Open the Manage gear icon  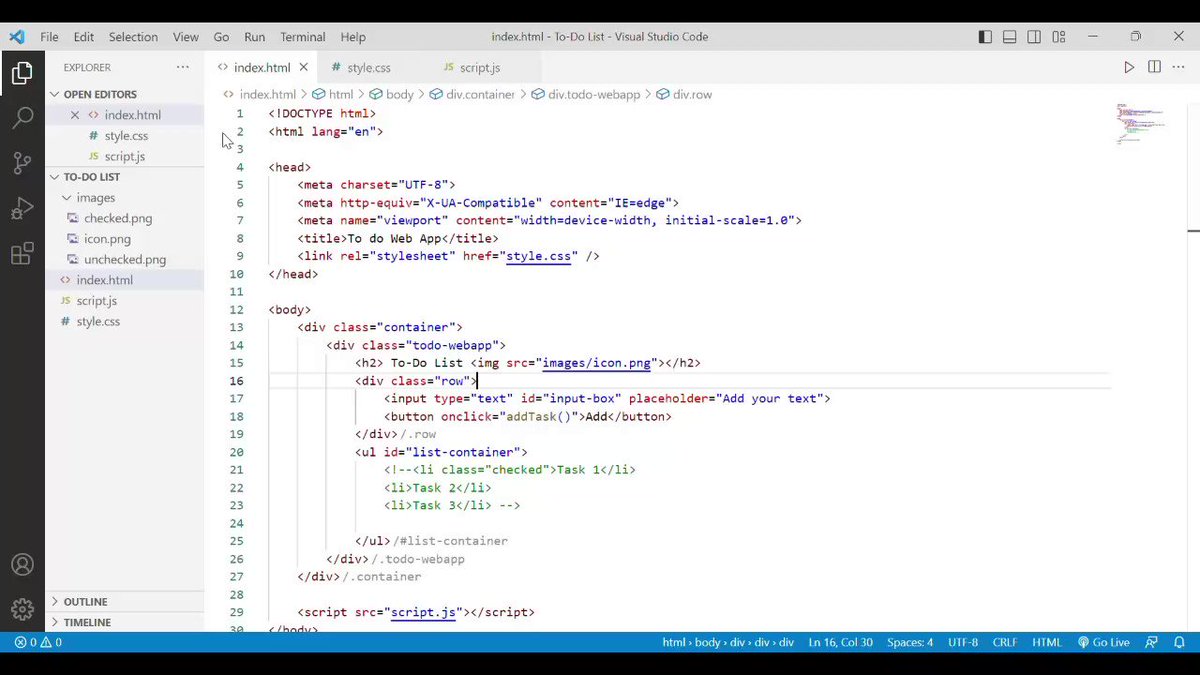click(22, 608)
